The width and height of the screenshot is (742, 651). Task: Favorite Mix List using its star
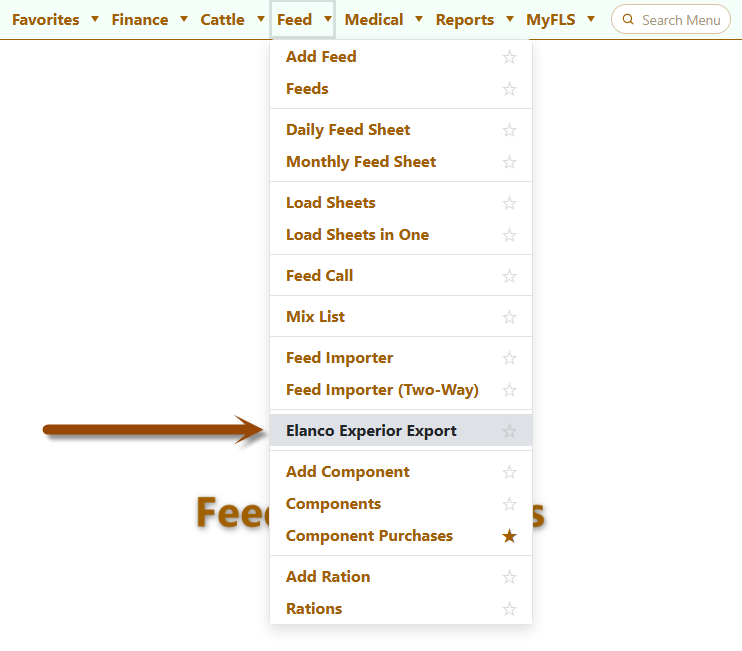tap(509, 317)
